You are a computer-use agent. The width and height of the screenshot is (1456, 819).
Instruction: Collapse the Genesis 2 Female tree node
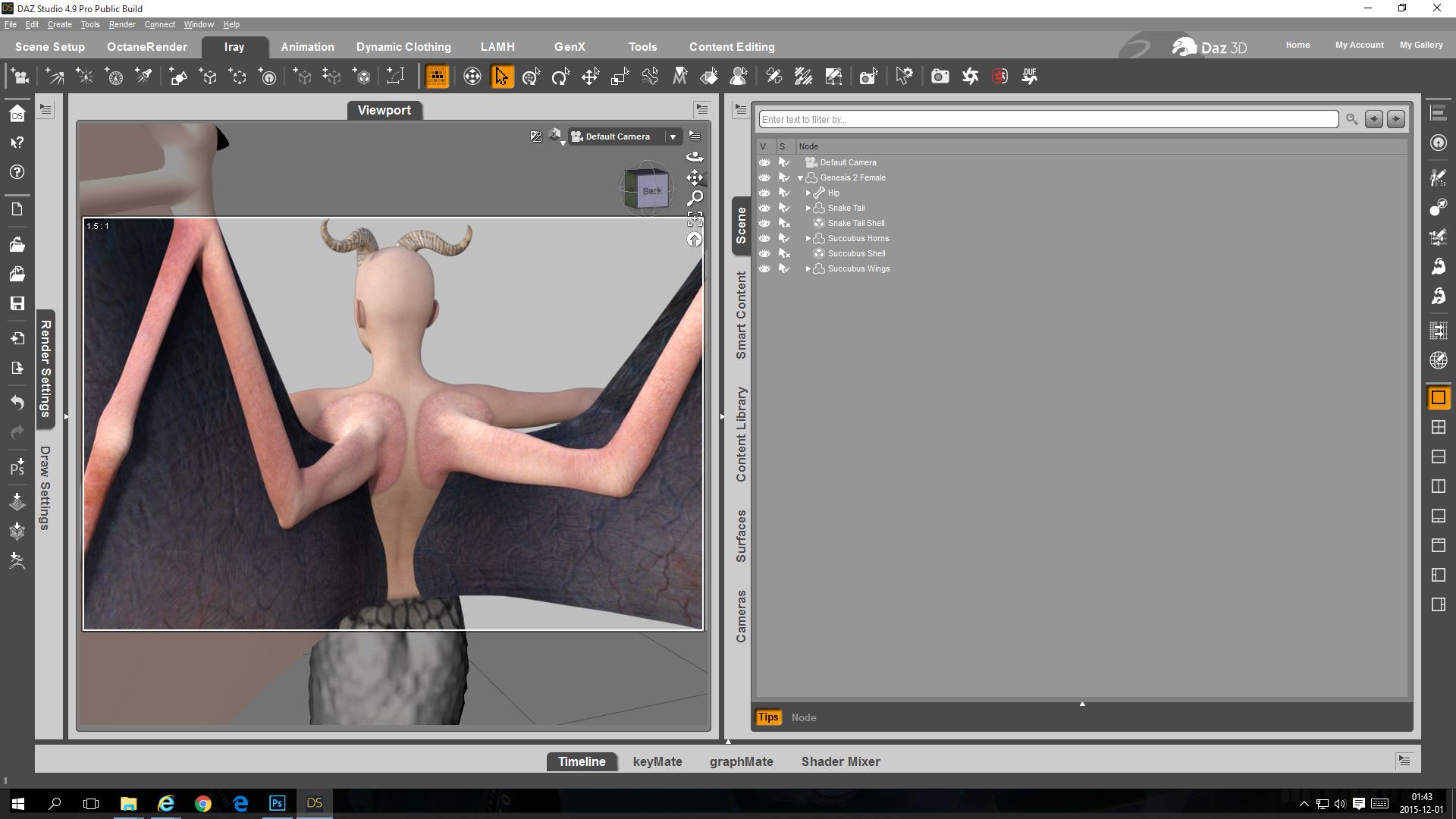click(800, 178)
